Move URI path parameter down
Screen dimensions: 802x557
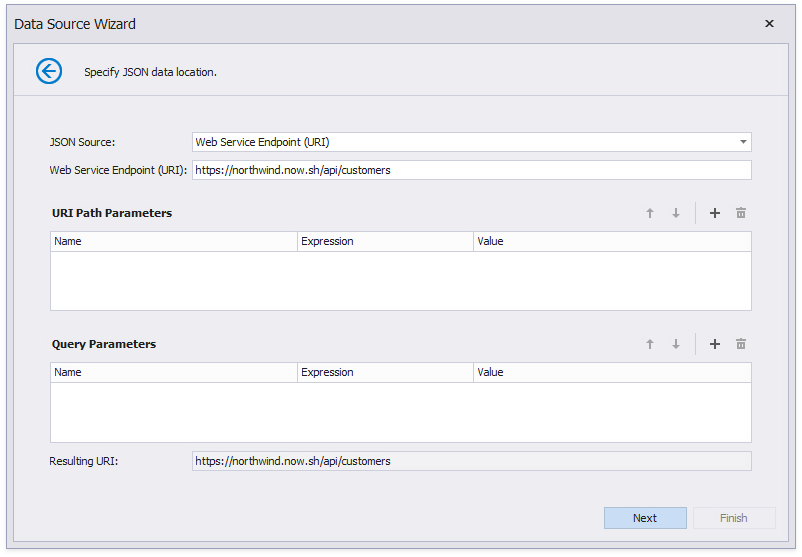[x=676, y=213]
